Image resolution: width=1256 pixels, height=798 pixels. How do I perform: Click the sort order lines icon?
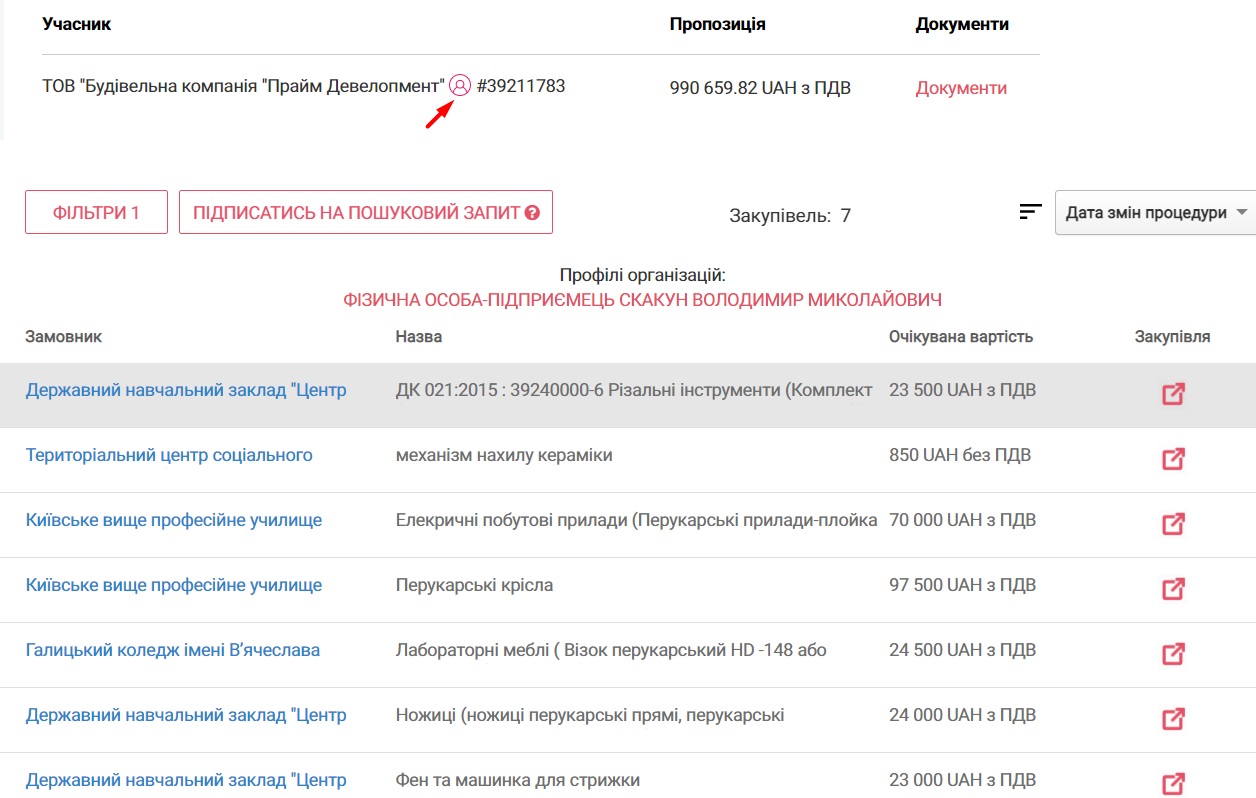click(1030, 211)
